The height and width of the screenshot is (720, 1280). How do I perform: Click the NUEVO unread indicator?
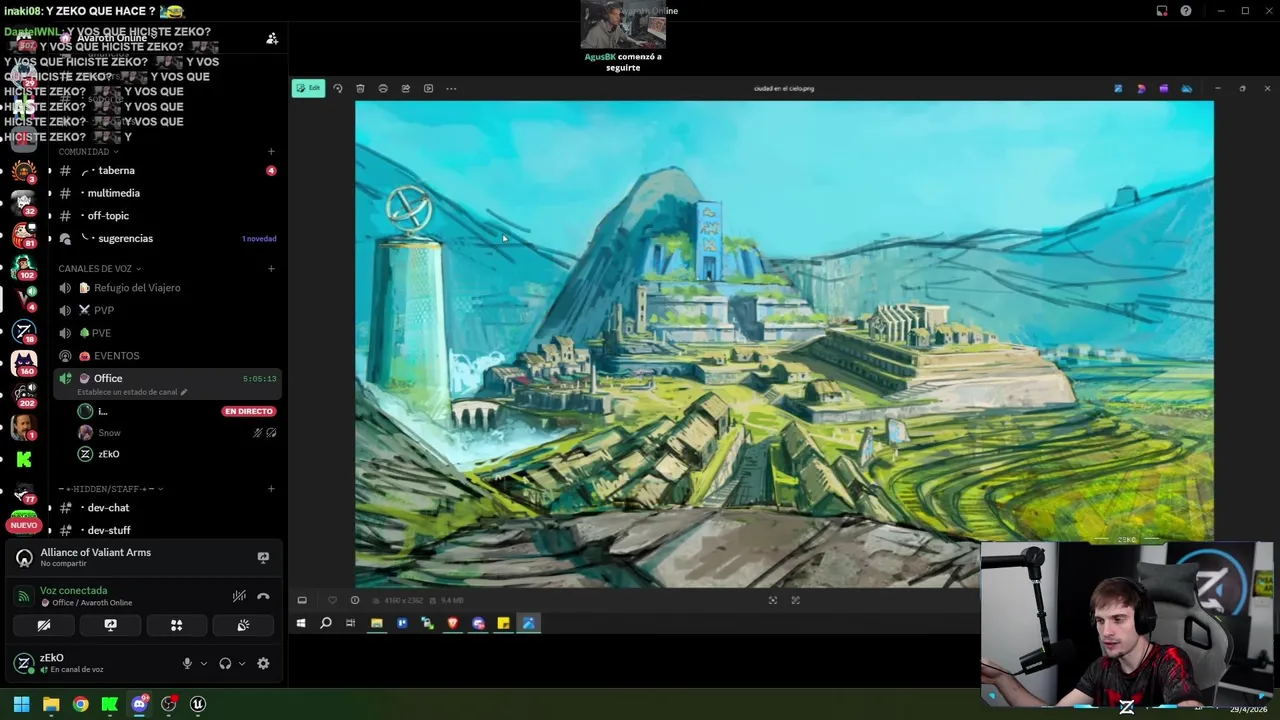point(24,525)
